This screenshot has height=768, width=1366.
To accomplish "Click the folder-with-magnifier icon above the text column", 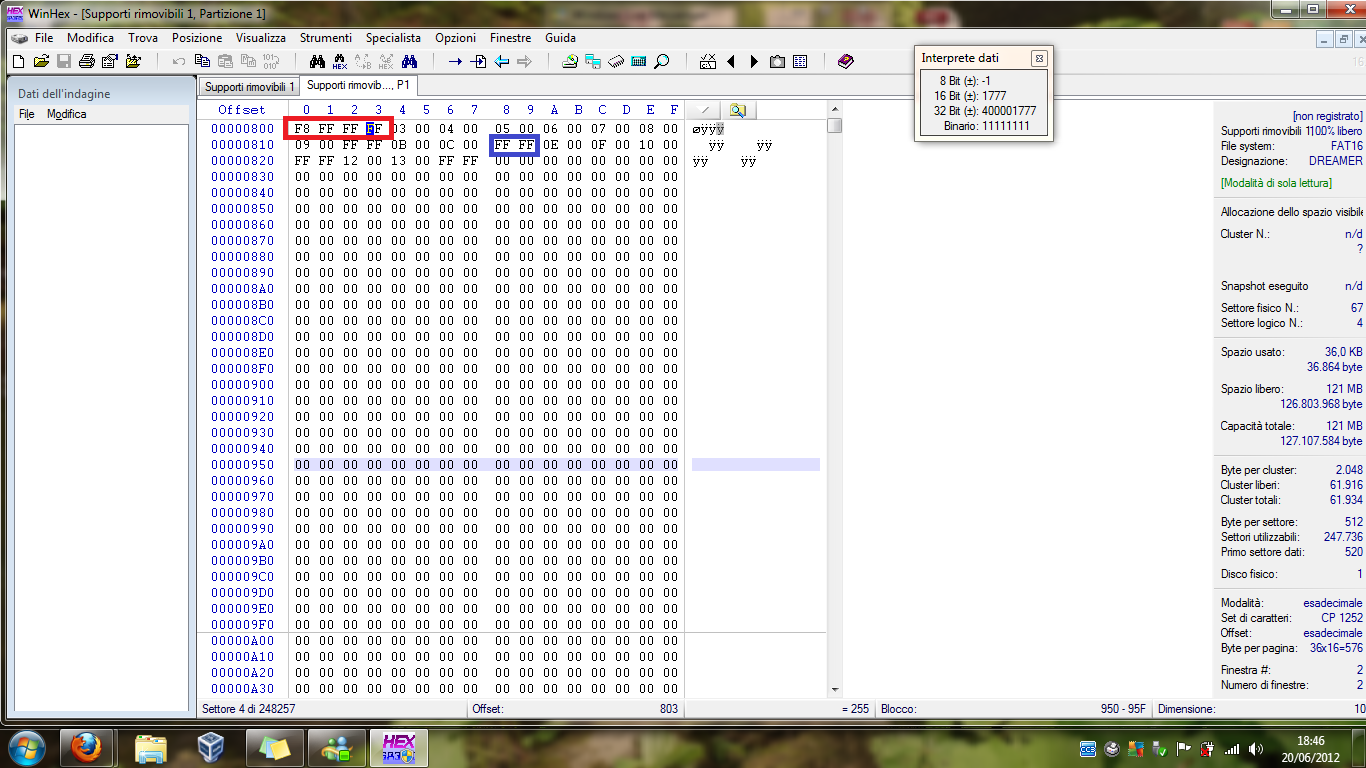I will click(738, 110).
